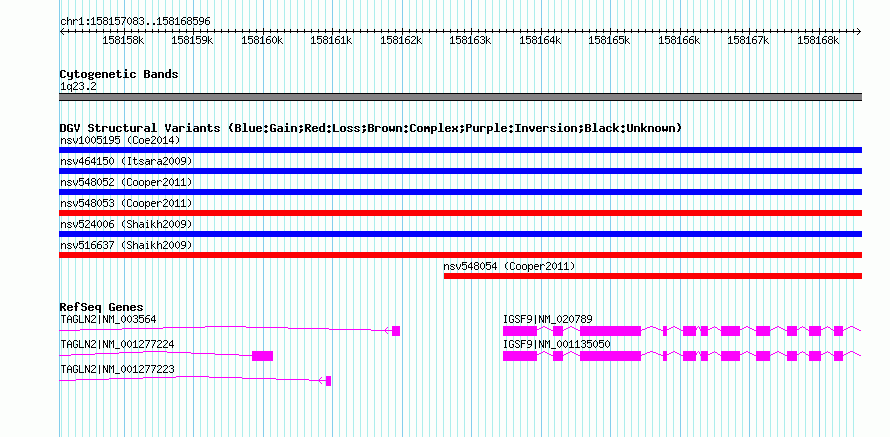Open TAGLN2|NM_003564 transcript label
The image size is (890, 437).
[108, 320]
